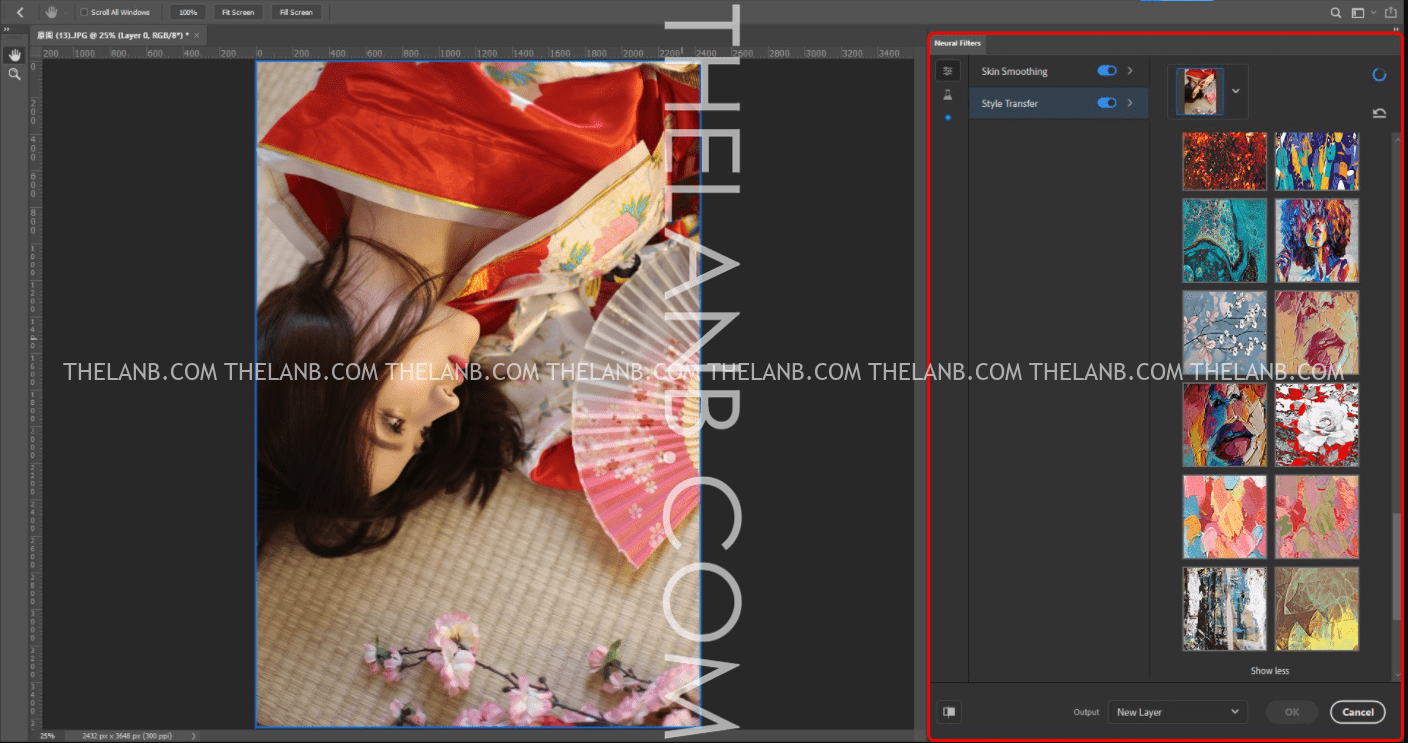
Task: Expand Skin Smoothing settings with its chevron
Action: [1130, 71]
